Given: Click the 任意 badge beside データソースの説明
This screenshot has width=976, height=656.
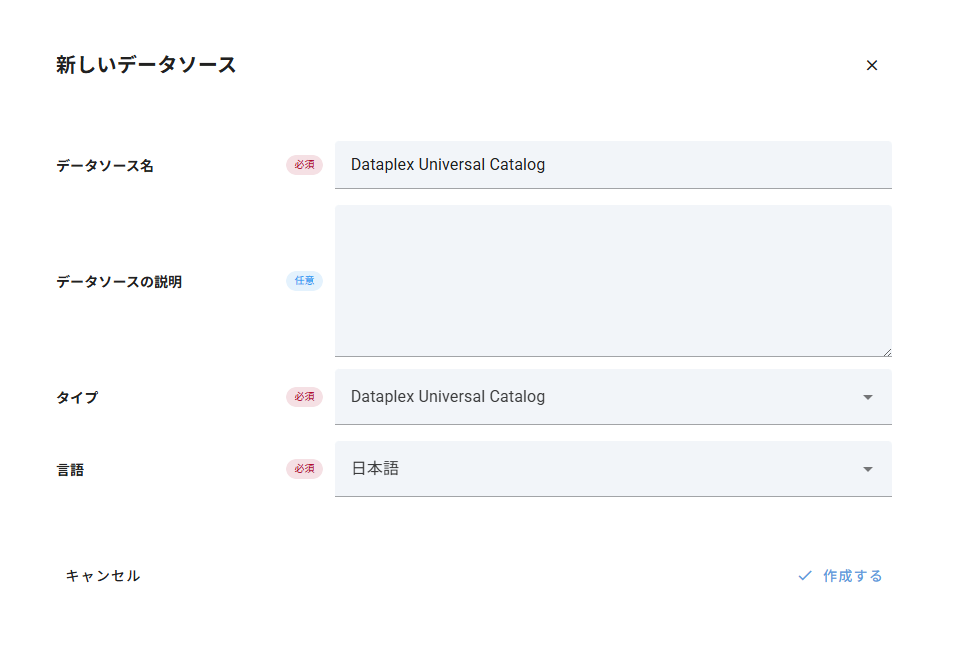Looking at the screenshot, I should [304, 281].
